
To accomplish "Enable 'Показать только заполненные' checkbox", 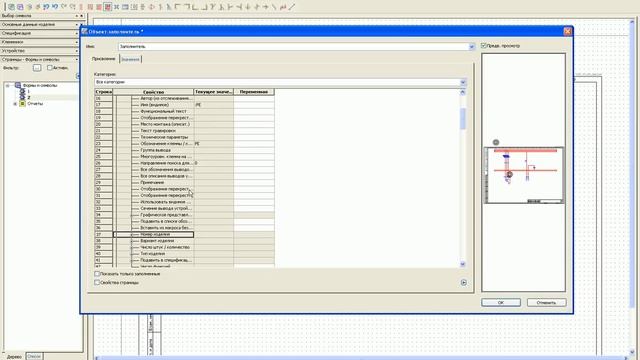I will pyautogui.click(x=97, y=274).
